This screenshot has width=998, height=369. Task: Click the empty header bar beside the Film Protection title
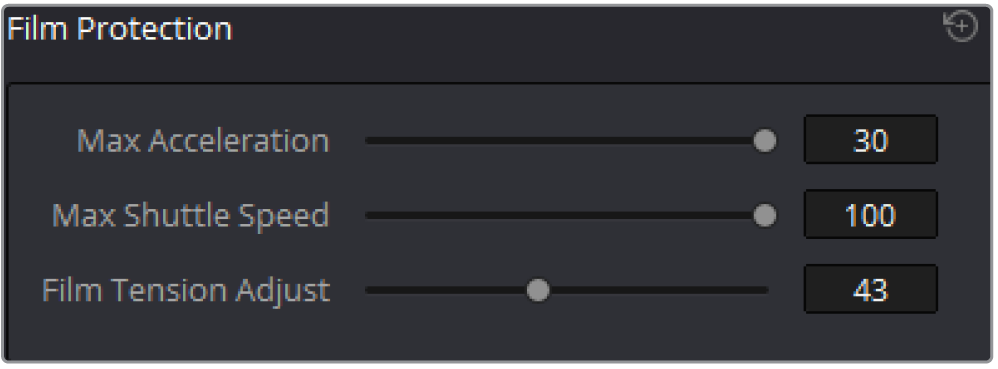(x=586, y=43)
